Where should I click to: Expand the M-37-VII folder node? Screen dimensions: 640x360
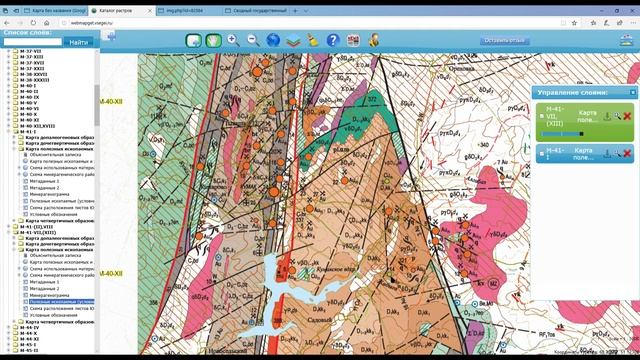point(9,51)
